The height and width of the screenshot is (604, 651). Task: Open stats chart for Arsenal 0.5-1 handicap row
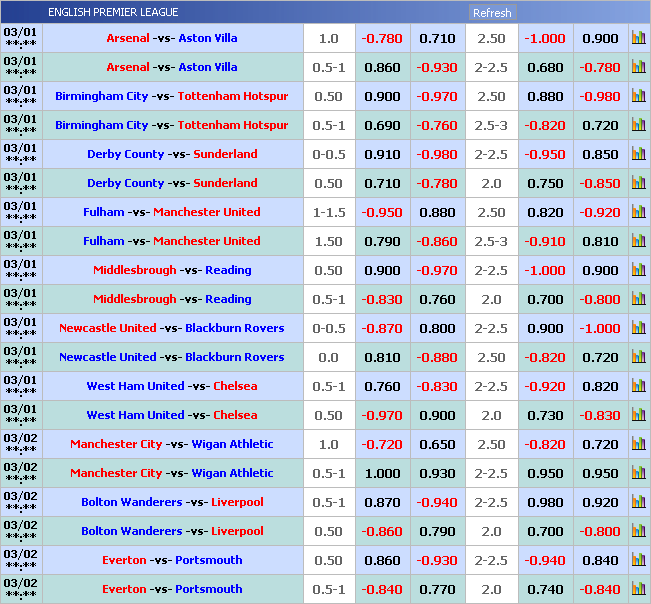(639, 67)
